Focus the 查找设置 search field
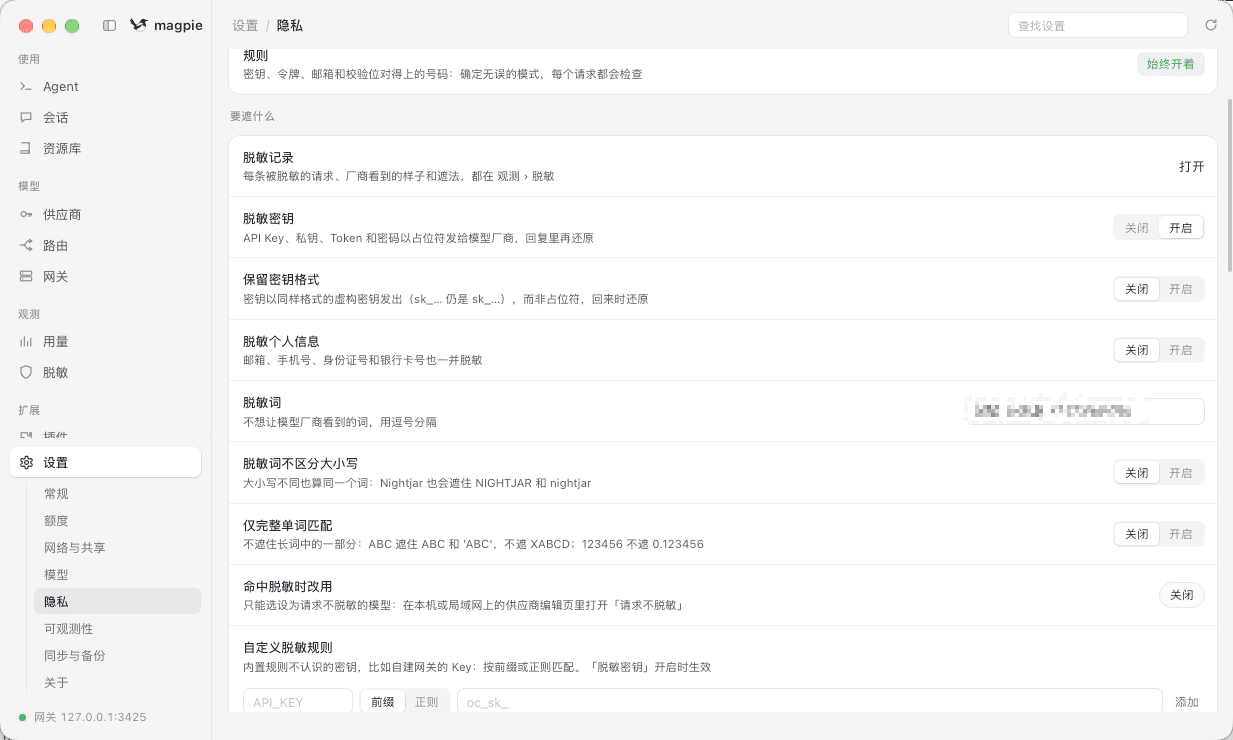Screen dimensions: 1233x740 (1097, 25)
